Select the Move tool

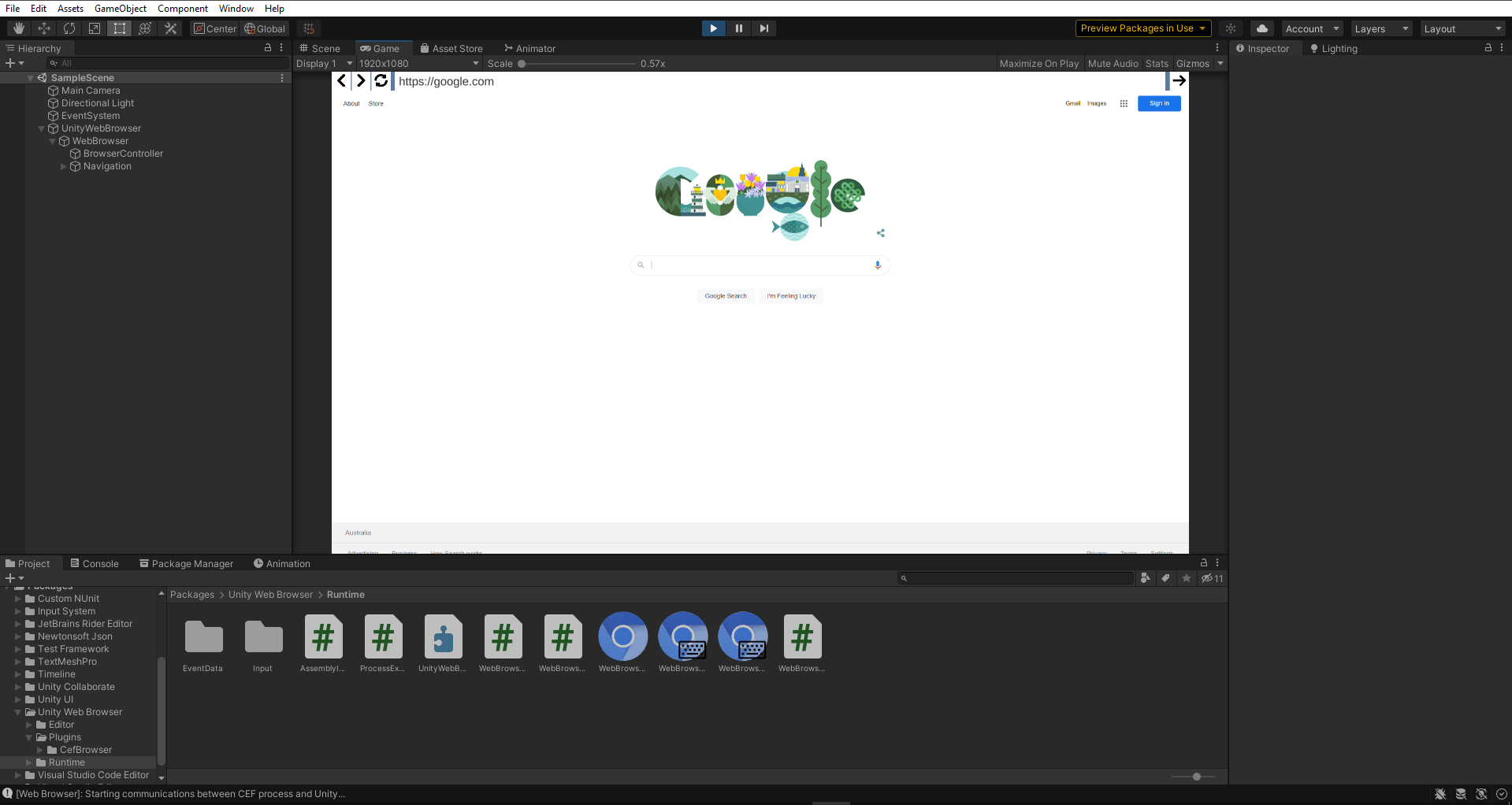44,28
